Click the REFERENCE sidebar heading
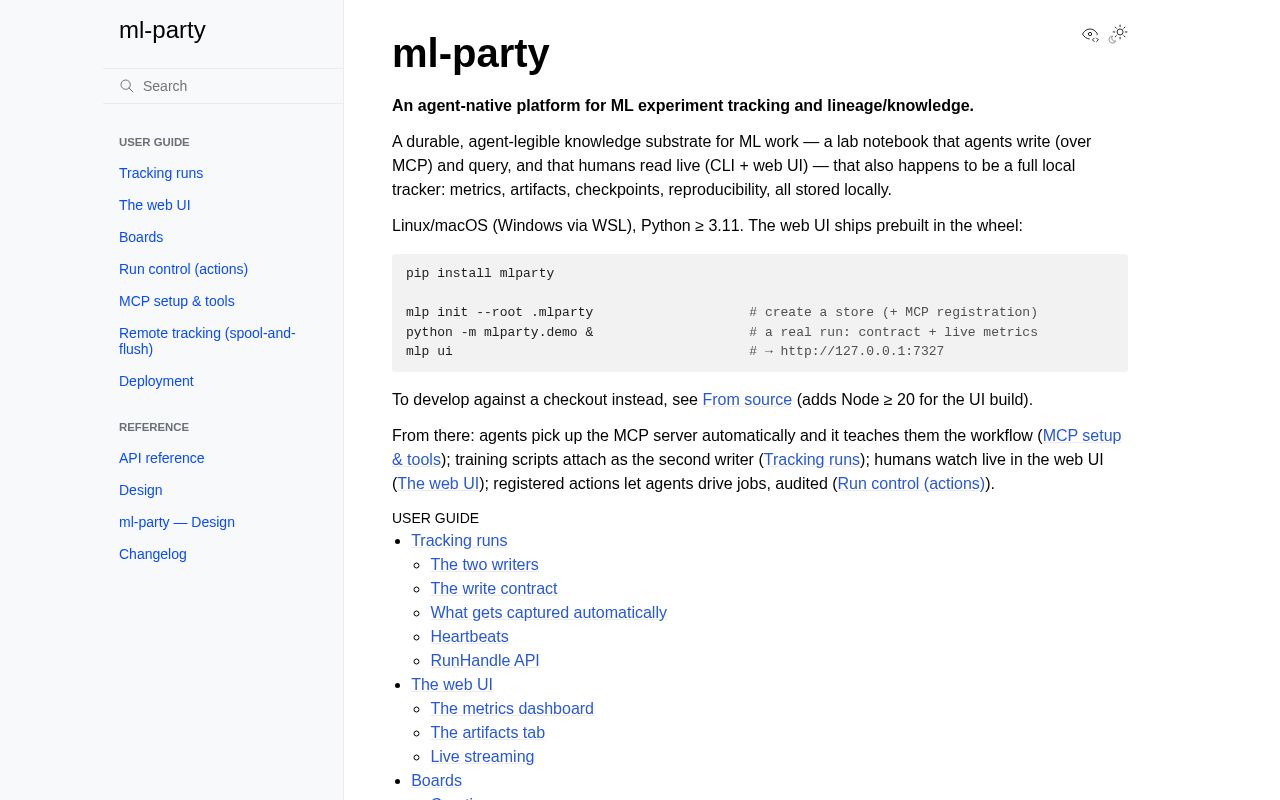This screenshot has height=800, width=1280. coord(154,427)
